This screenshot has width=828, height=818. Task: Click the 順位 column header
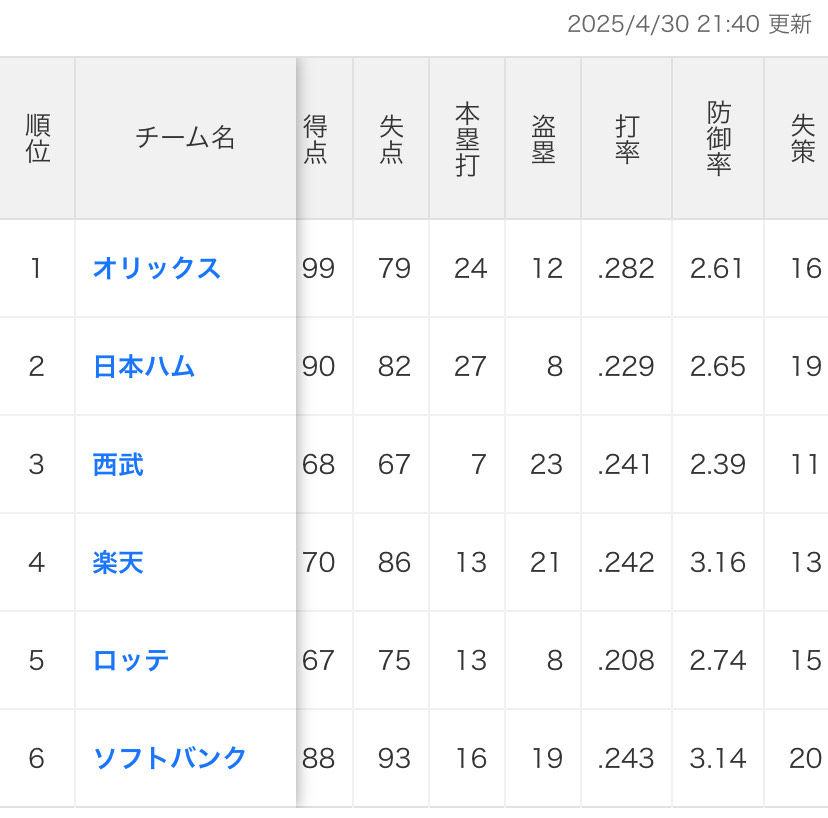(x=37, y=139)
